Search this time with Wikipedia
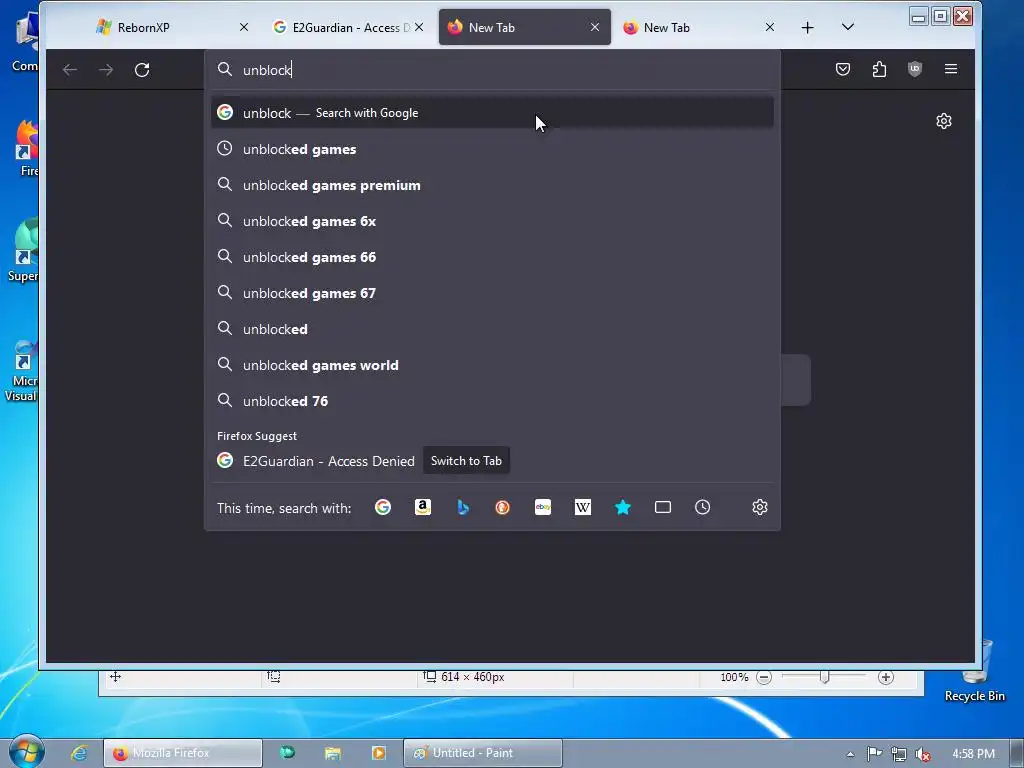 [x=583, y=507]
